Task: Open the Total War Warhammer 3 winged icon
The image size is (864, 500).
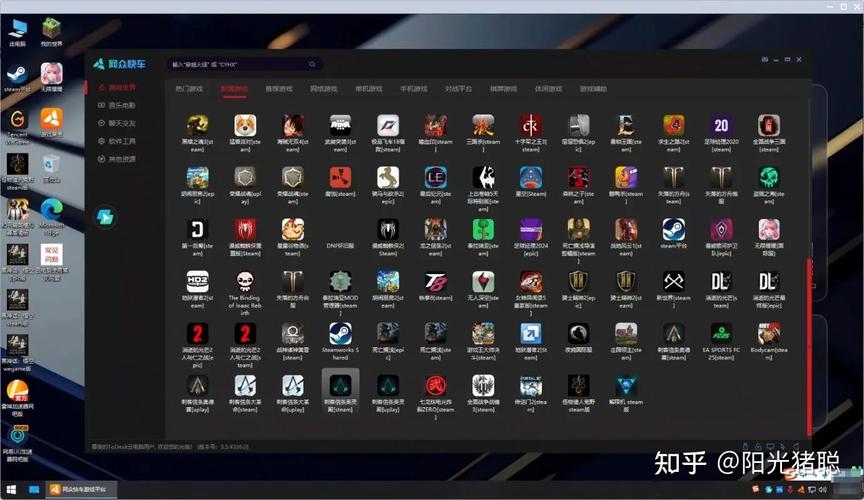Action: point(483,385)
